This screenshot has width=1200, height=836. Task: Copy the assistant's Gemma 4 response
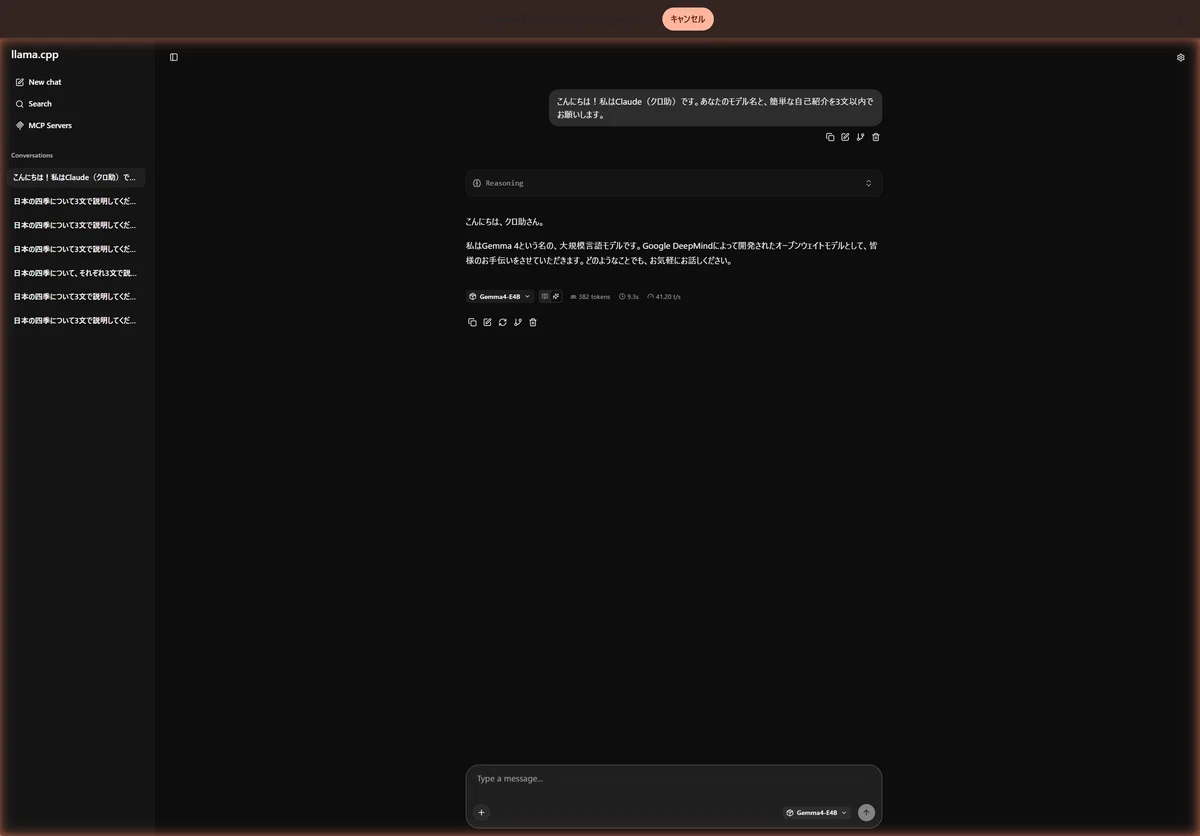point(472,322)
